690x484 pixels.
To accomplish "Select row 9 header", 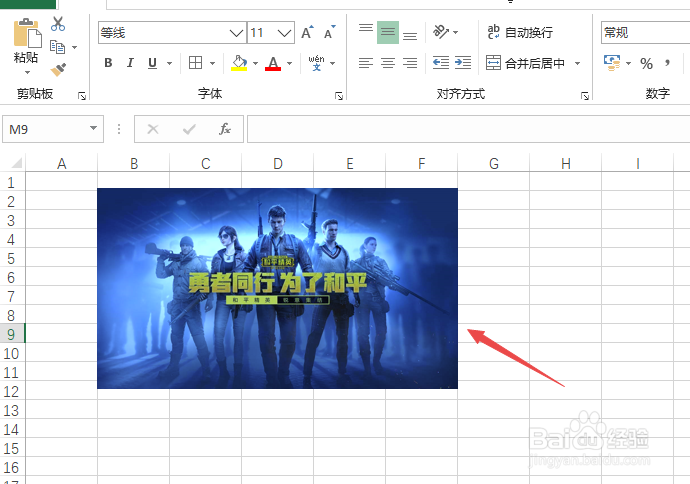I will pos(12,334).
